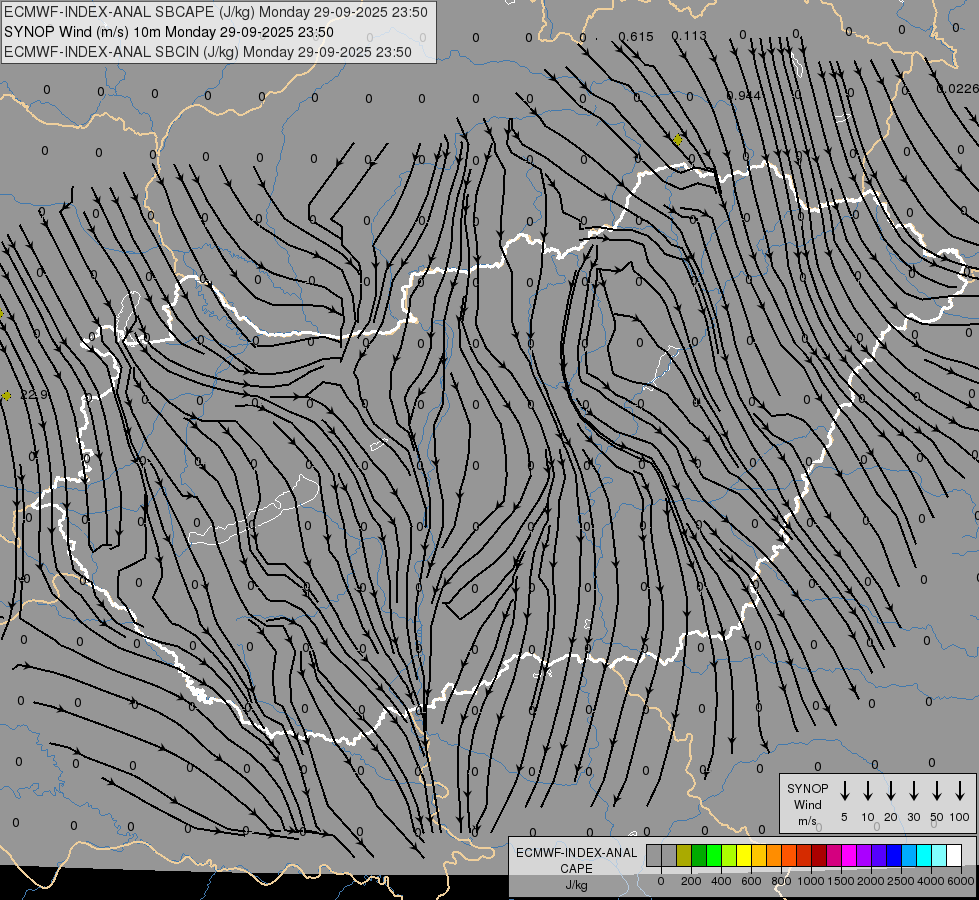Click the SYNOP Wind m/s legend label
This screenshot has height=900, width=979.
(807, 804)
